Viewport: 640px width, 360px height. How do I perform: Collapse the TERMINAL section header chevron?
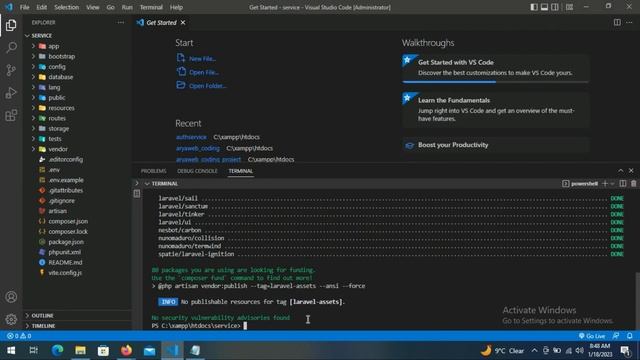(x=147, y=184)
